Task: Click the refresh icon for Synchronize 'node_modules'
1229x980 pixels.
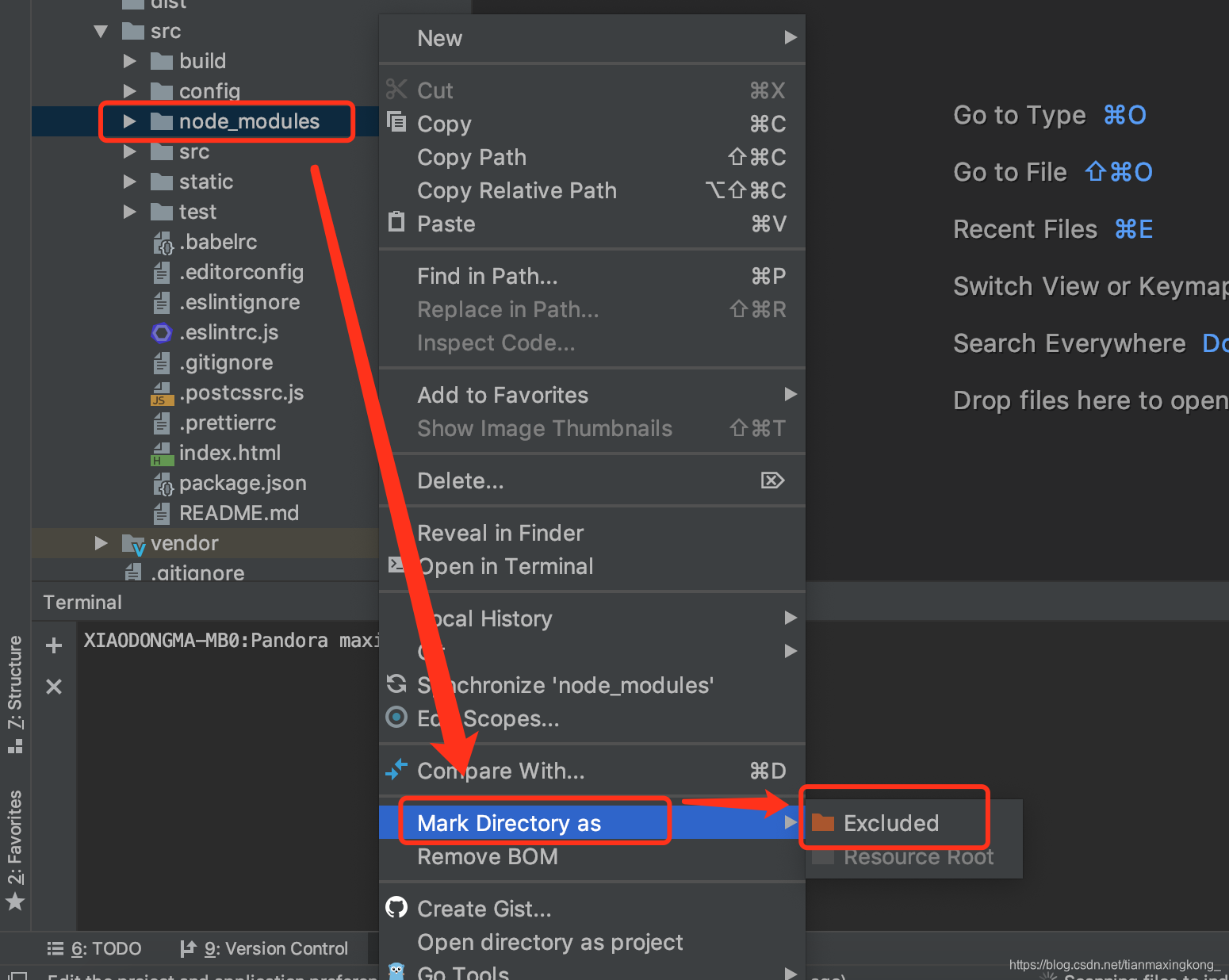Action: [x=396, y=685]
